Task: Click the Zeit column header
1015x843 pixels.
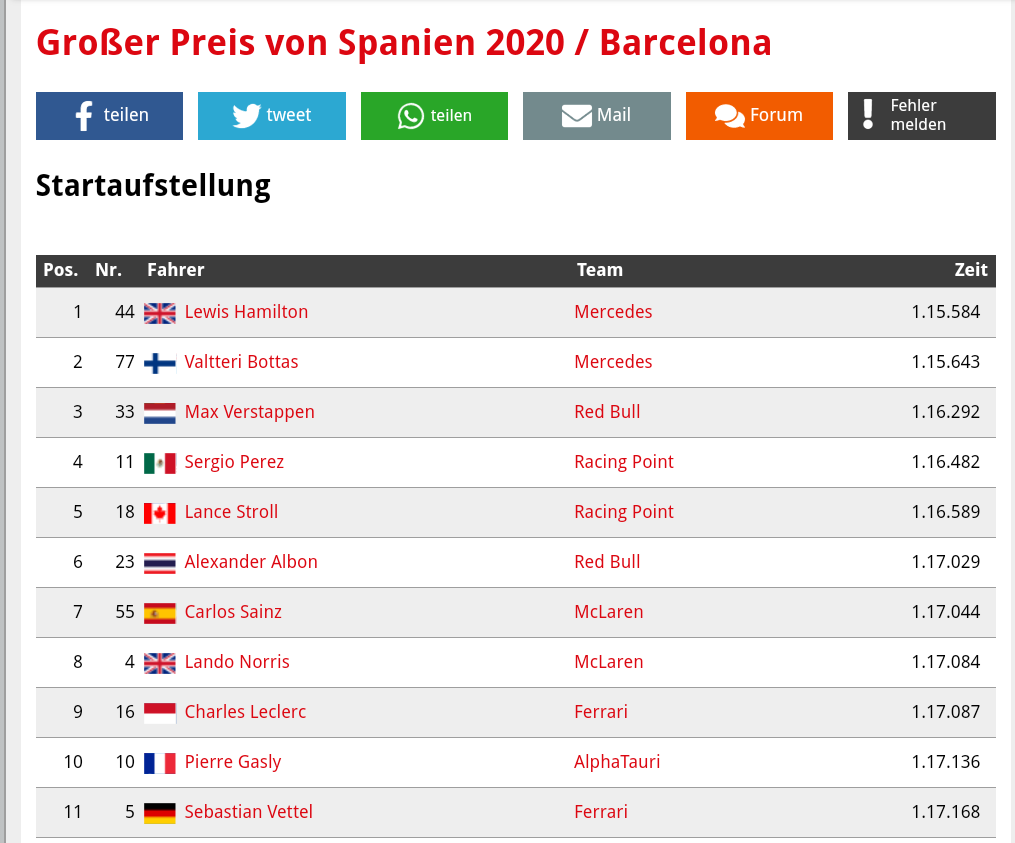Action: point(970,270)
